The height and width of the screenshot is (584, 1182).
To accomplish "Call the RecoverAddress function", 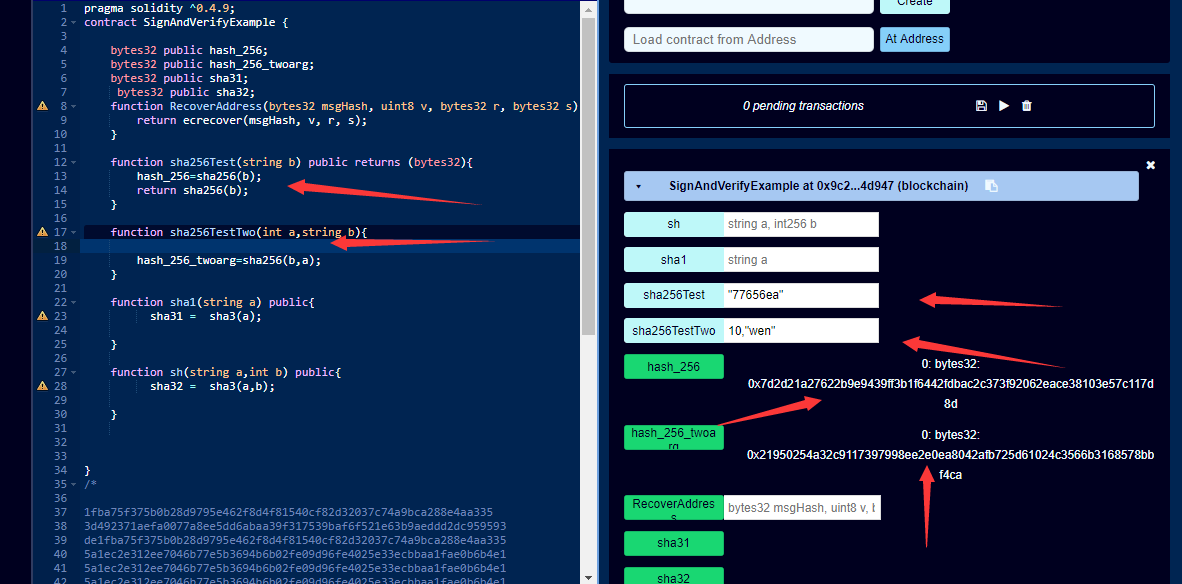I will click(673, 507).
